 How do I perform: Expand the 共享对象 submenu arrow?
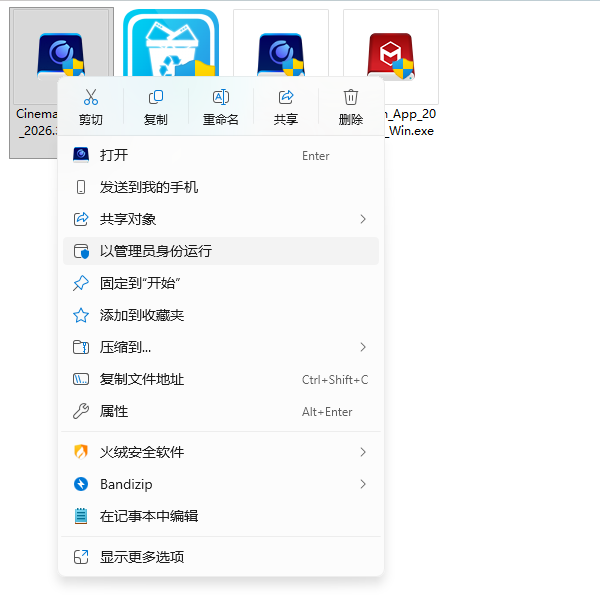pos(363,219)
